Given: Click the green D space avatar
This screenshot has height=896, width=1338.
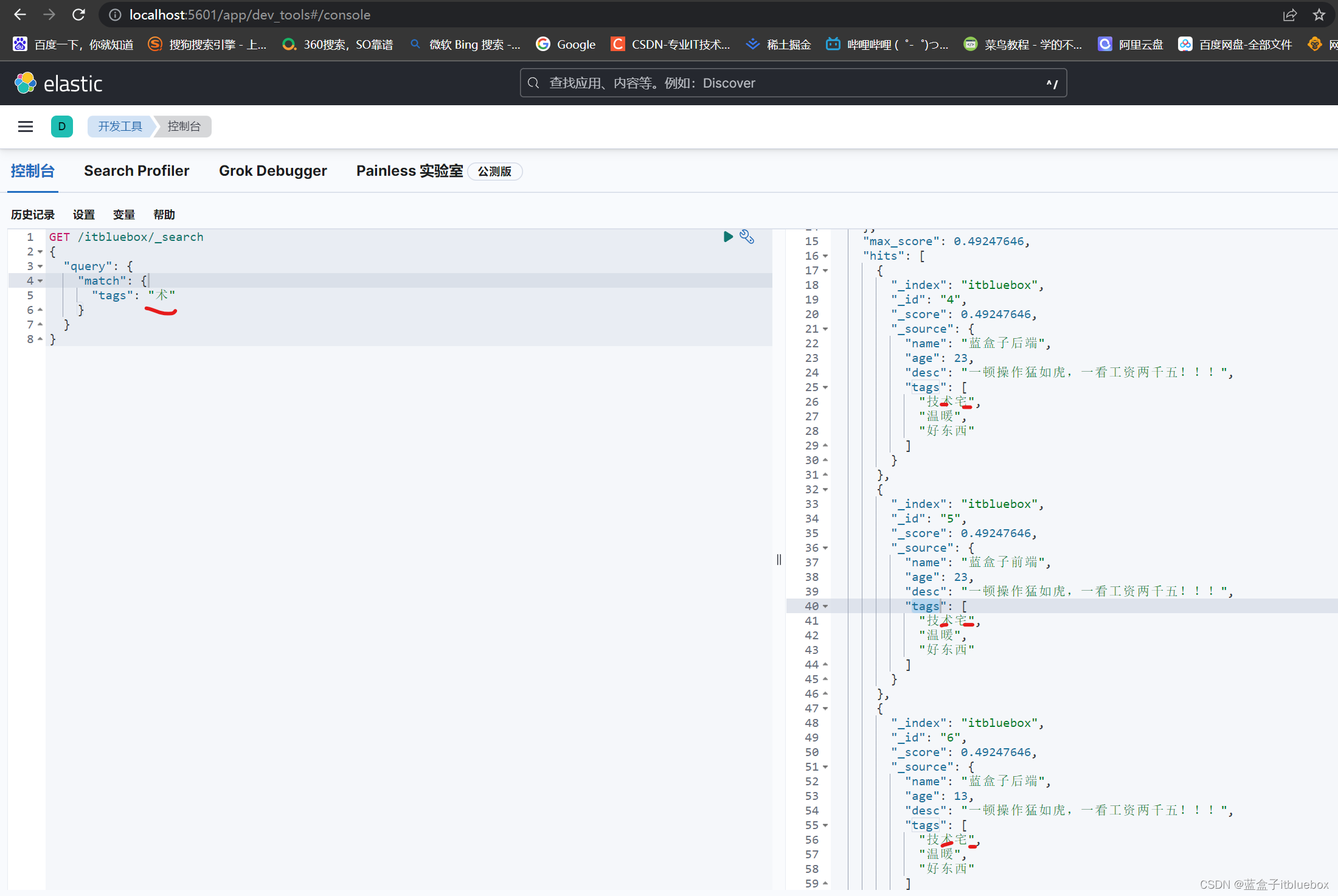Looking at the screenshot, I should (62, 127).
